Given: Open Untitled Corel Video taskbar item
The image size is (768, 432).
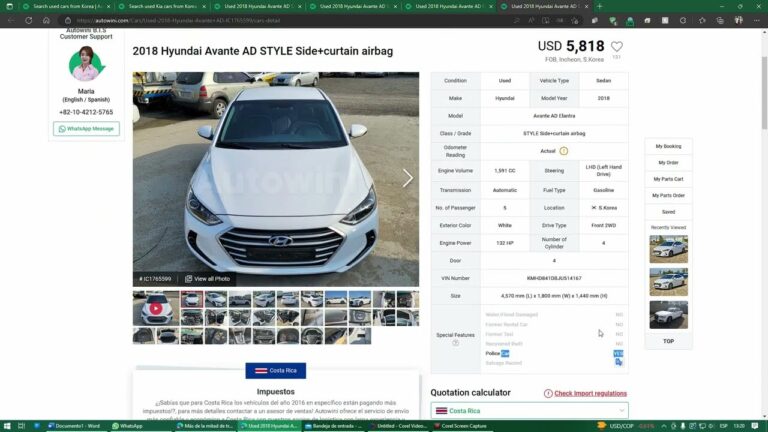Looking at the screenshot, I should pos(398,426).
